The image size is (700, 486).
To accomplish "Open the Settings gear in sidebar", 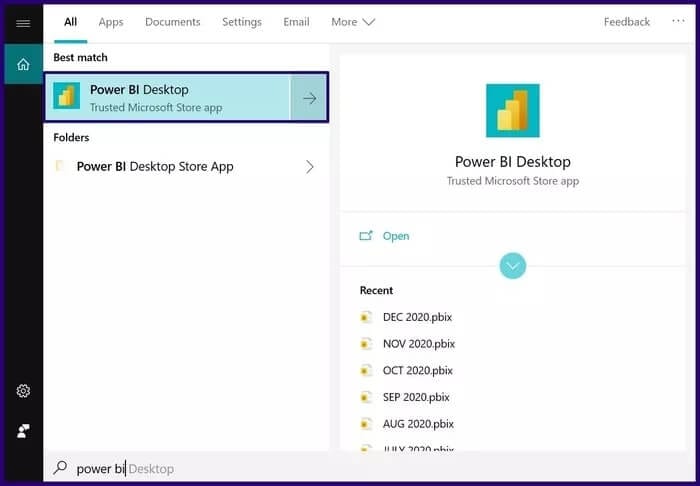I will click(x=23, y=391).
